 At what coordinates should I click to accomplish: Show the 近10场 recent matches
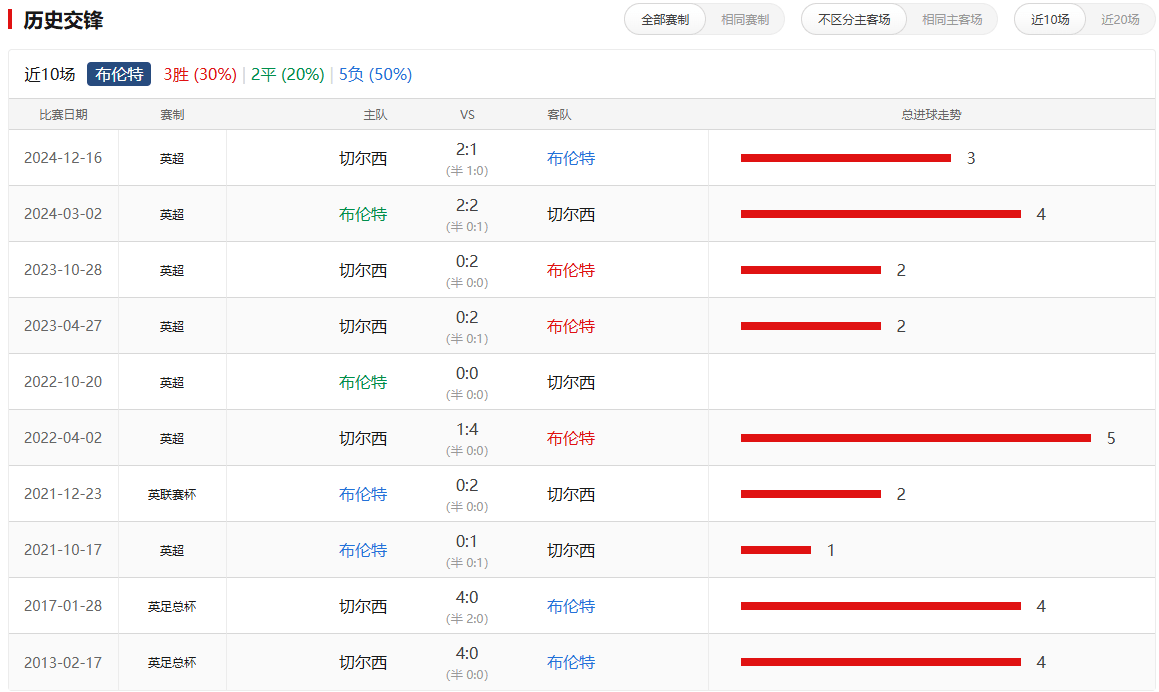point(1050,20)
